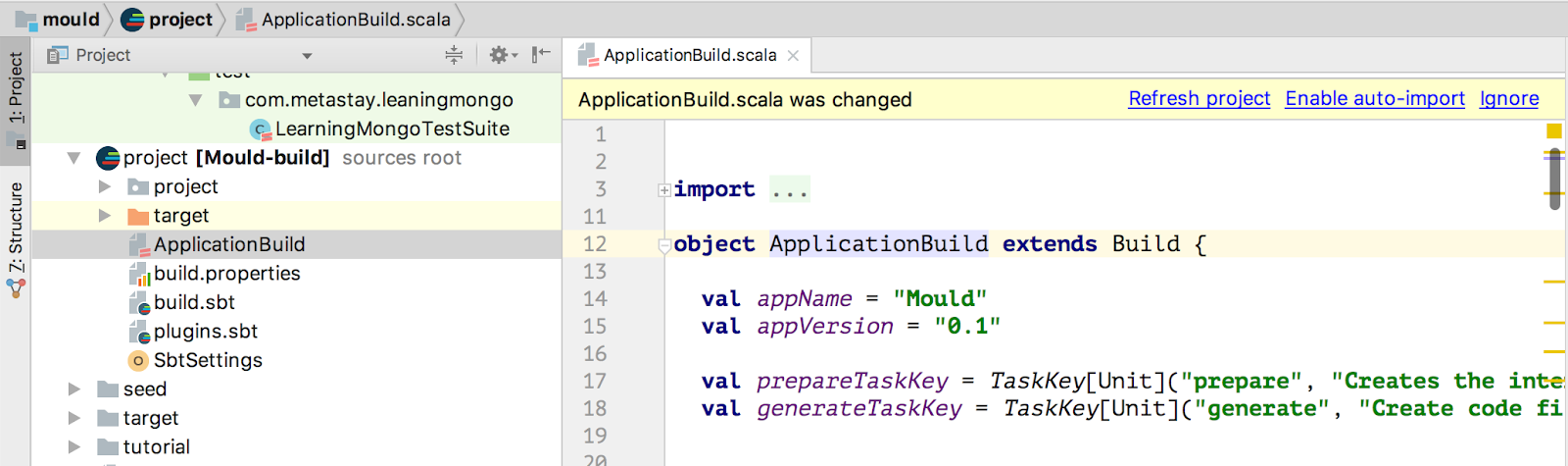
Task: Click the scroll-from-source icon in Project panel
Action: (x=454, y=55)
